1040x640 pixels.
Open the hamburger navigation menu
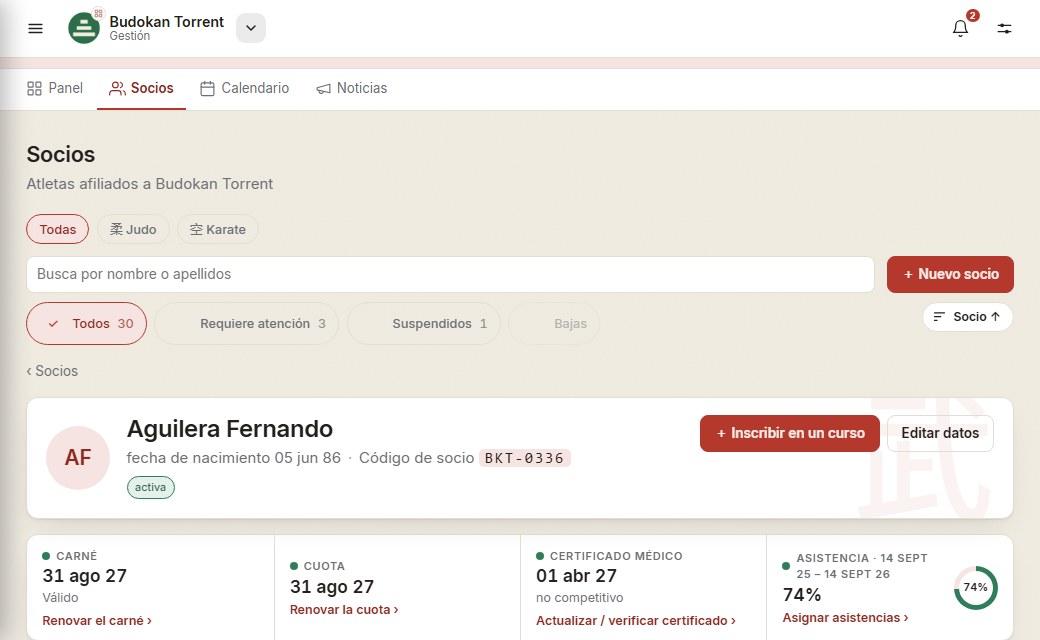35,29
